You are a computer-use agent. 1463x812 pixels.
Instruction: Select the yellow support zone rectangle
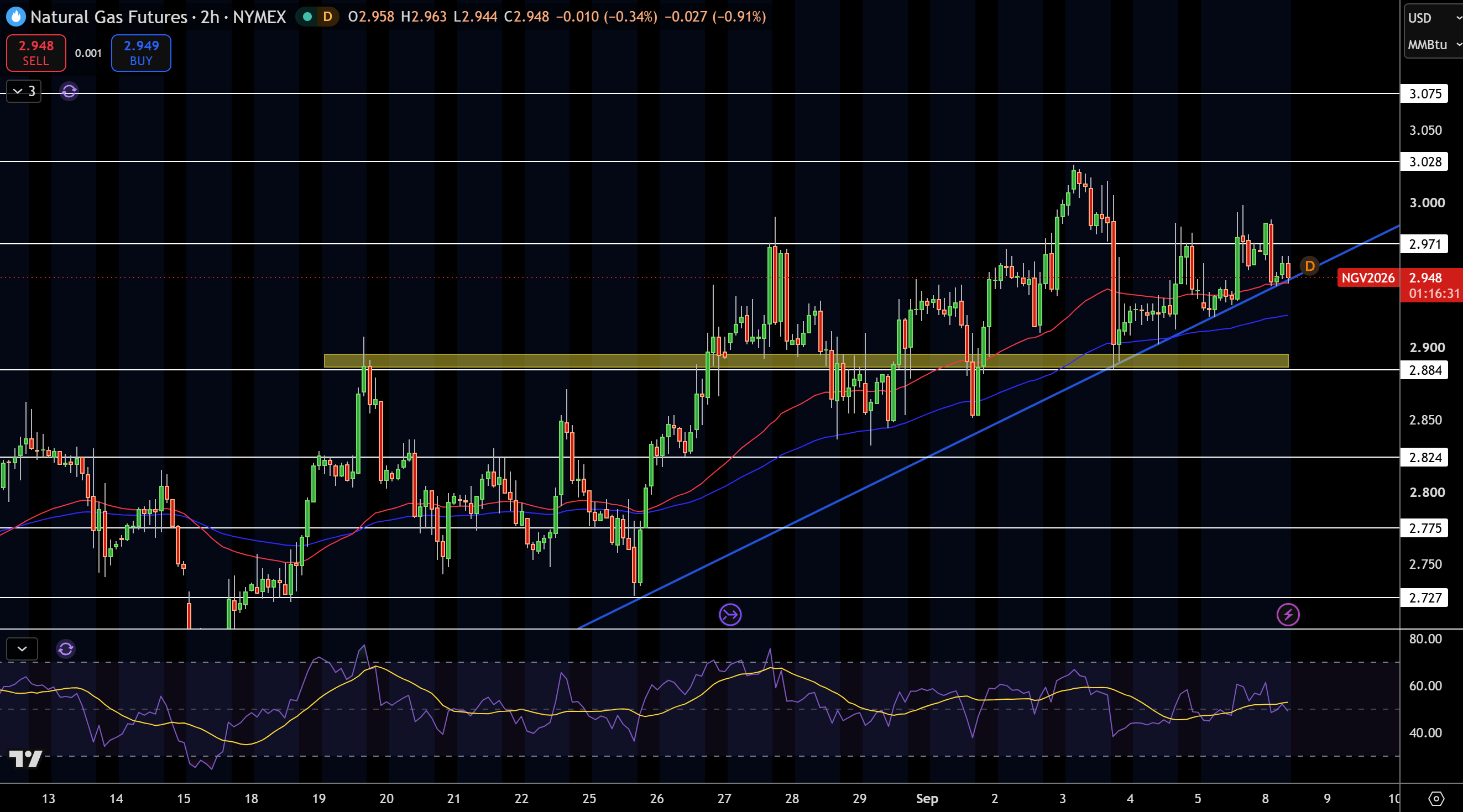[806, 360]
